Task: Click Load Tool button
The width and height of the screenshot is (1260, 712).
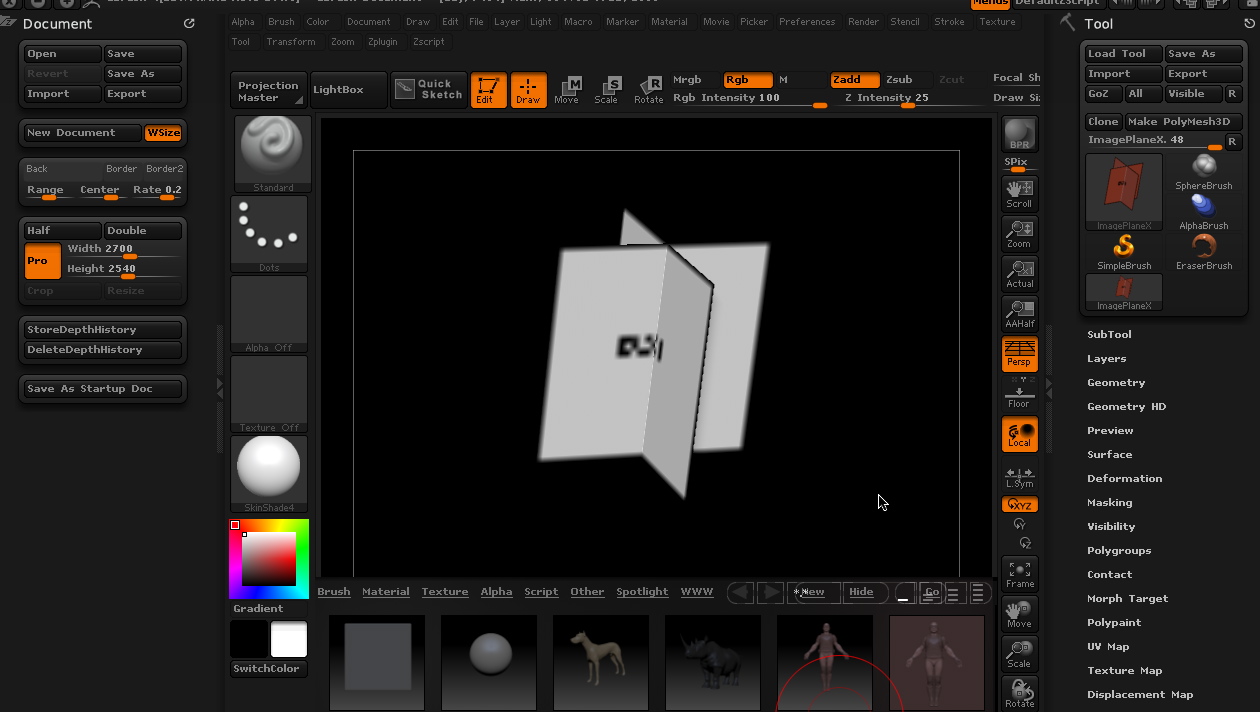Action: [1123, 54]
